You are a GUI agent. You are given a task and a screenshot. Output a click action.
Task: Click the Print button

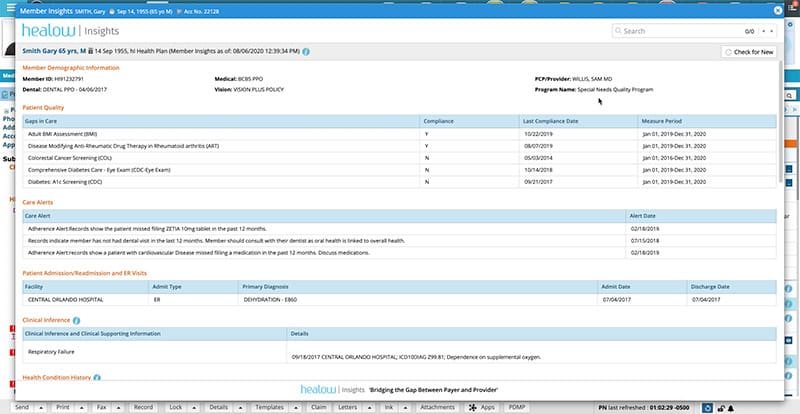[x=63, y=407]
